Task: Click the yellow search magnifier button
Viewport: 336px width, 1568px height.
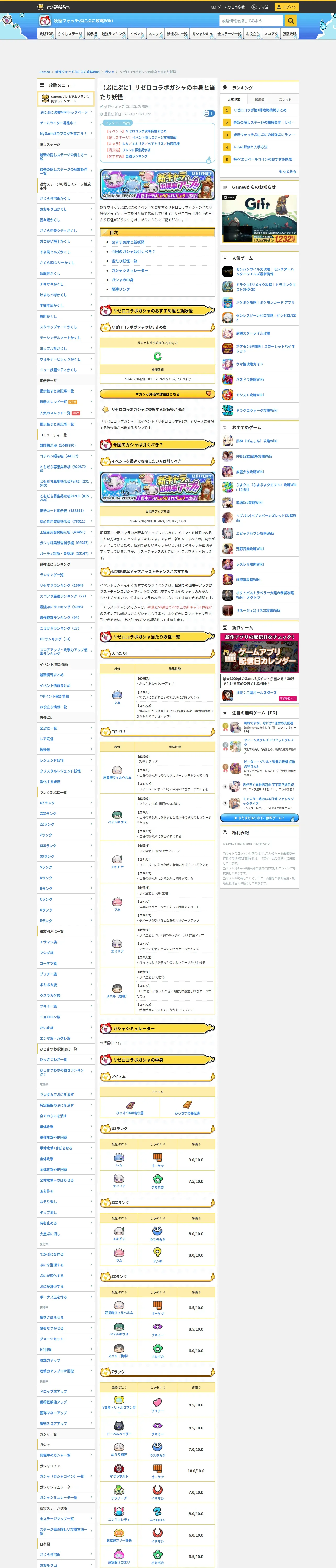Action: click(x=291, y=21)
